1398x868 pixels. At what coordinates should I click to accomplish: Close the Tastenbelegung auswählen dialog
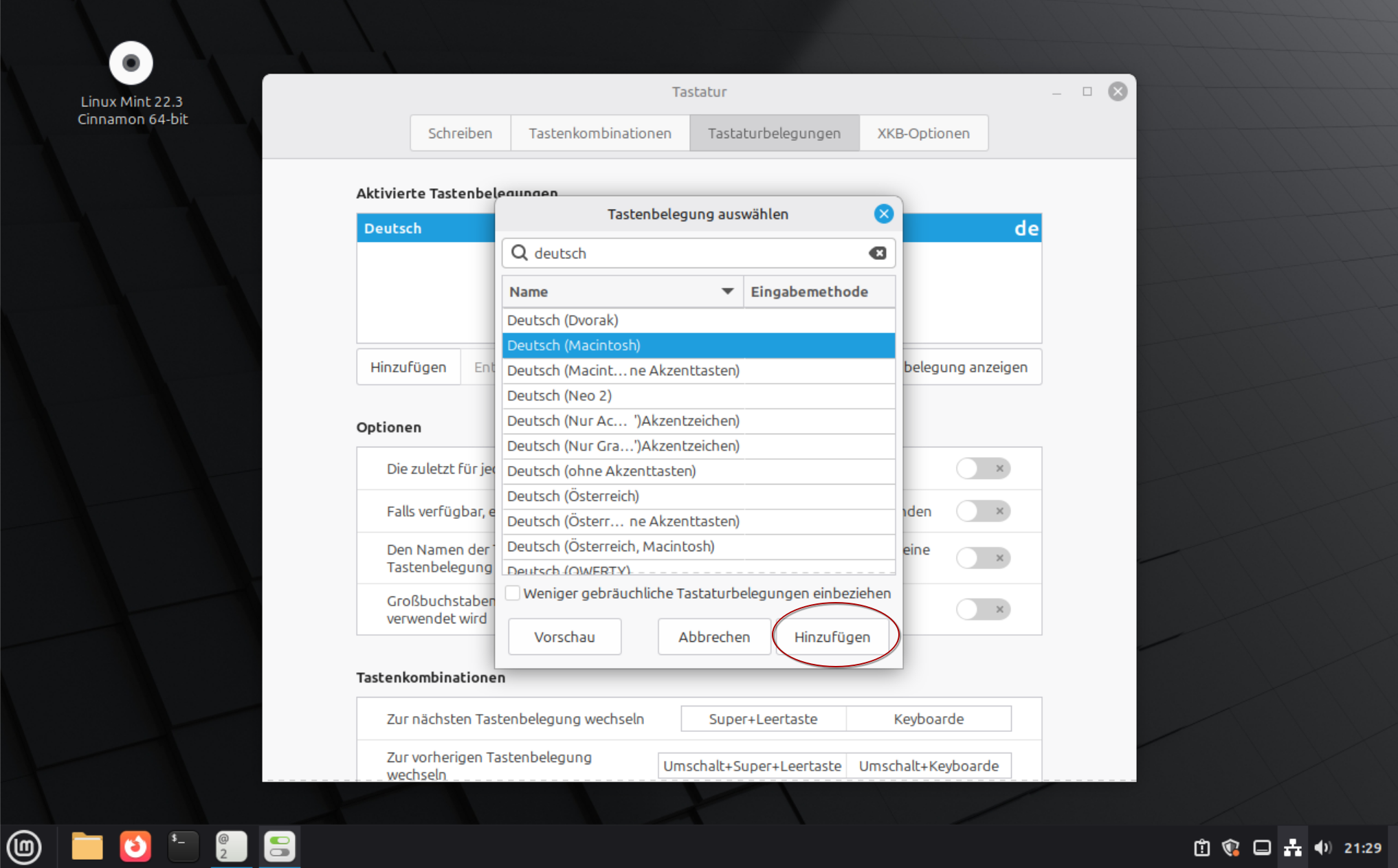(883, 214)
